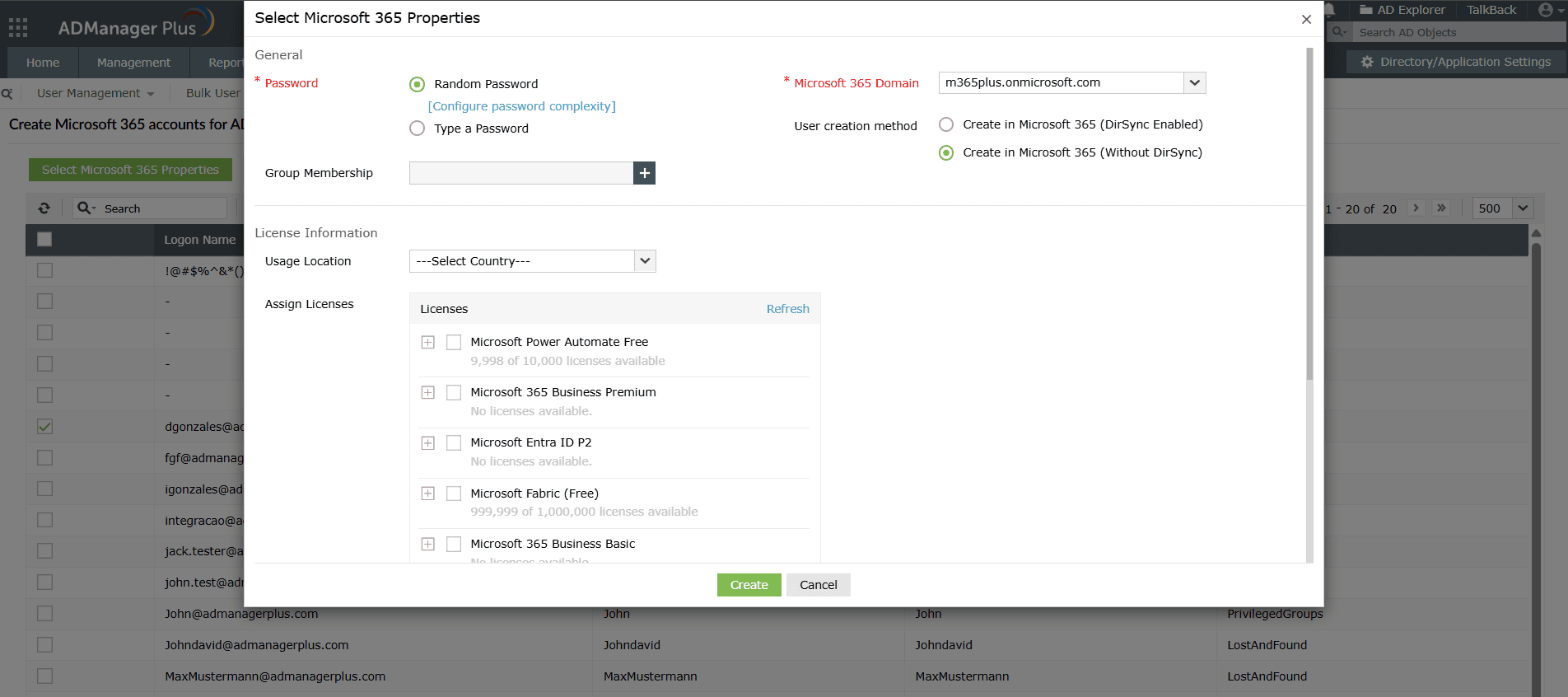1568x697 pixels.
Task: Open the 500 rows-per-page dropdown
Action: tap(1523, 208)
